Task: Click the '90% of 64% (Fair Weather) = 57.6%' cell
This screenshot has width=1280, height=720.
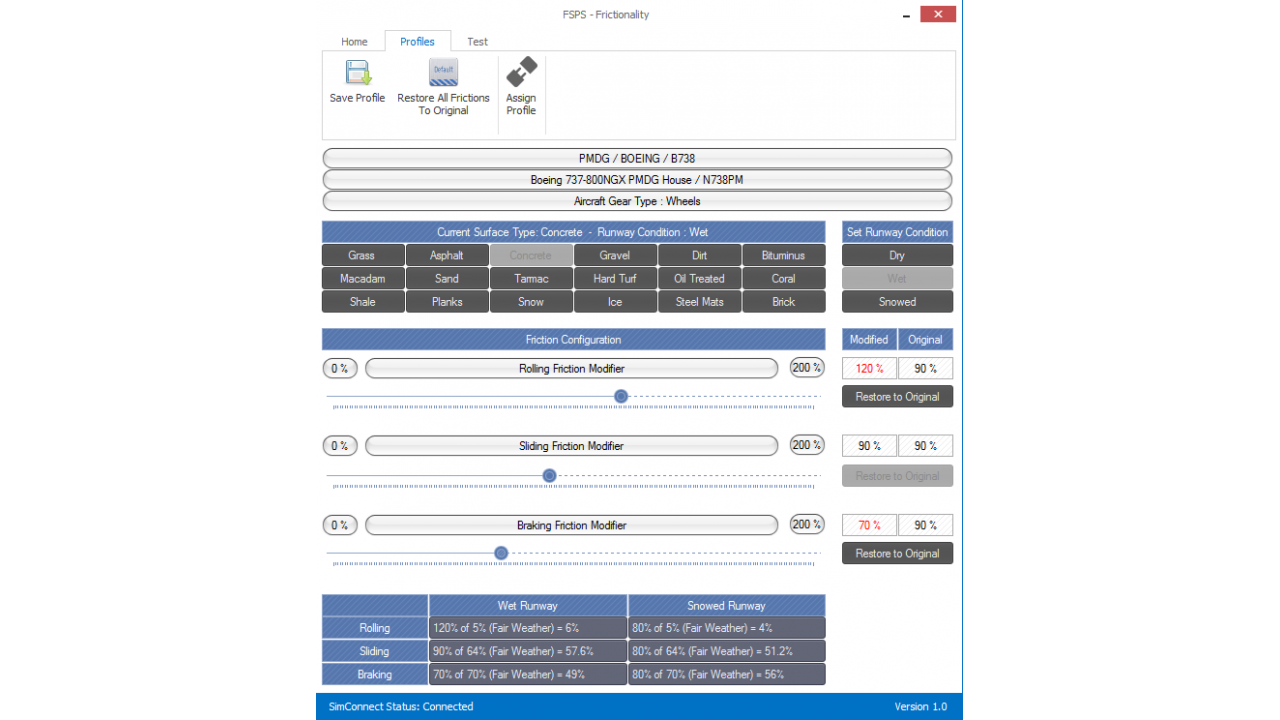Action: tap(528, 651)
